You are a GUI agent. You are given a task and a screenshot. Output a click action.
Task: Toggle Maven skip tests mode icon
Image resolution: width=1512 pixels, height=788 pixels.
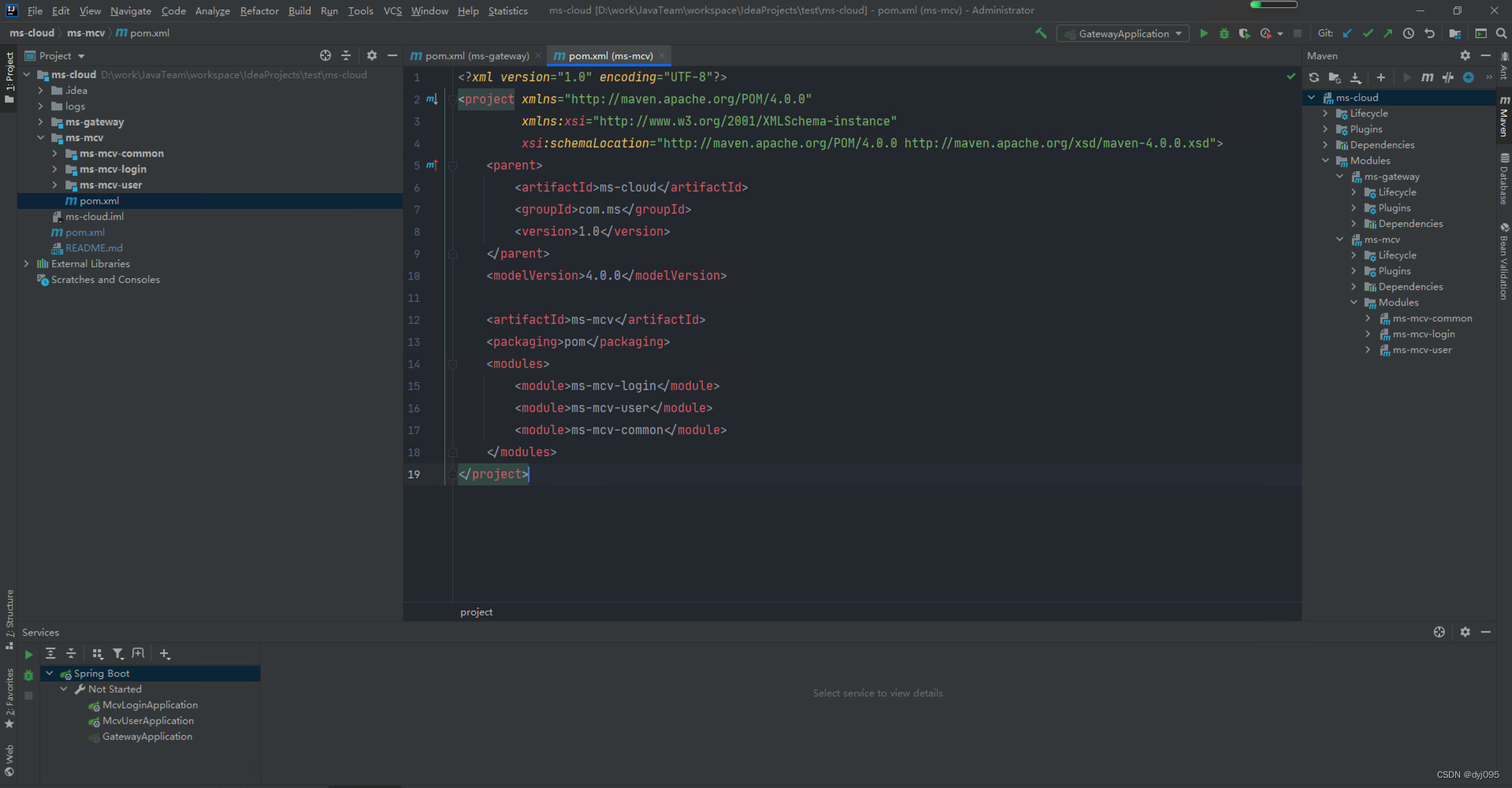pos(1469,77)
